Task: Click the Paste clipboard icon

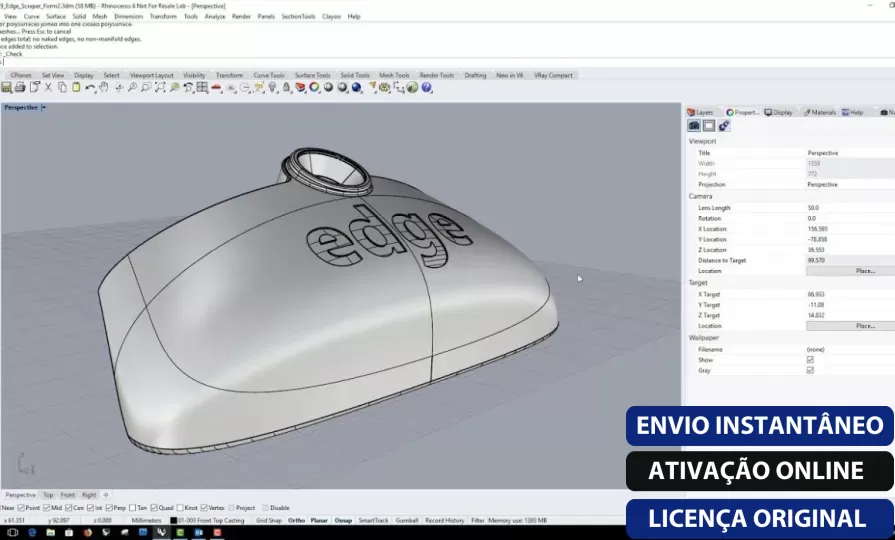Action: (76, 87)
